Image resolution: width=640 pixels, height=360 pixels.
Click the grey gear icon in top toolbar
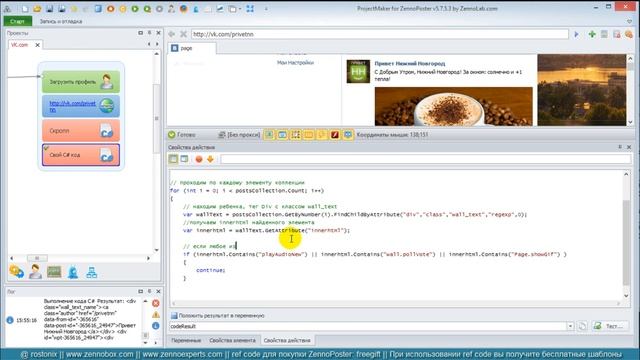click(160, 9)
